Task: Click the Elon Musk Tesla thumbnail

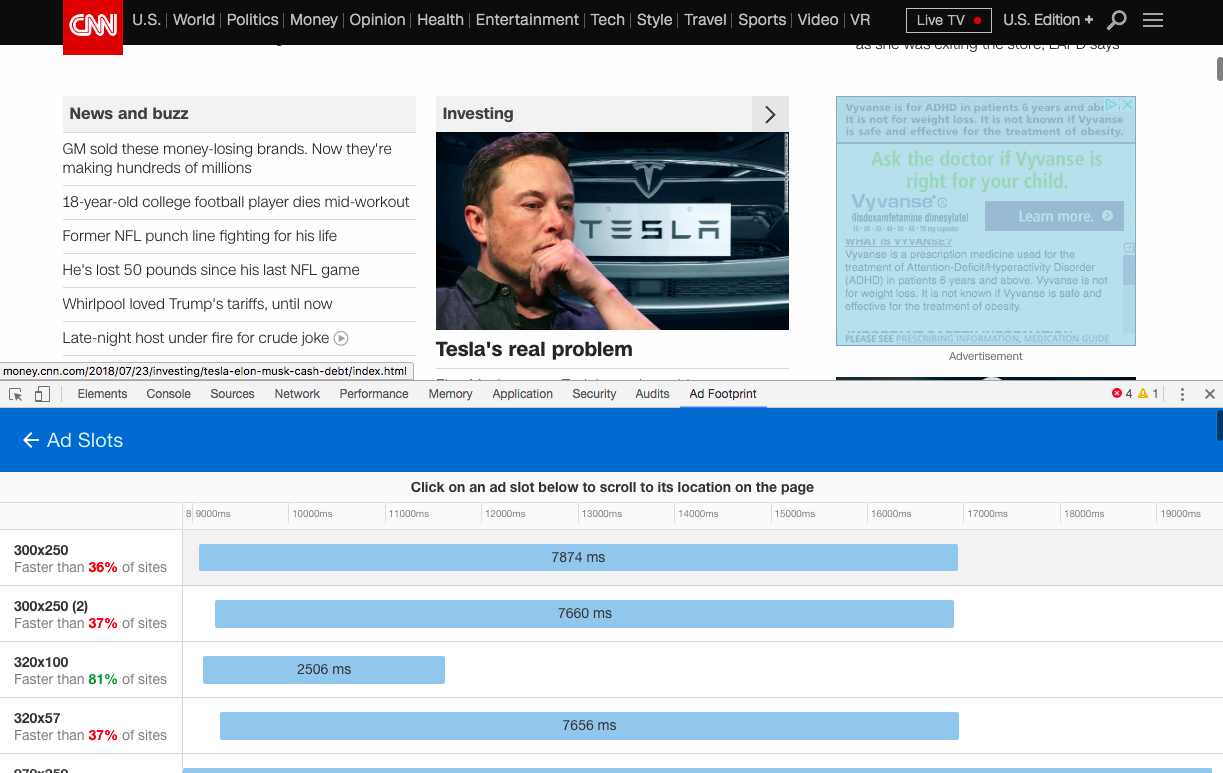Action: (612, 231)
